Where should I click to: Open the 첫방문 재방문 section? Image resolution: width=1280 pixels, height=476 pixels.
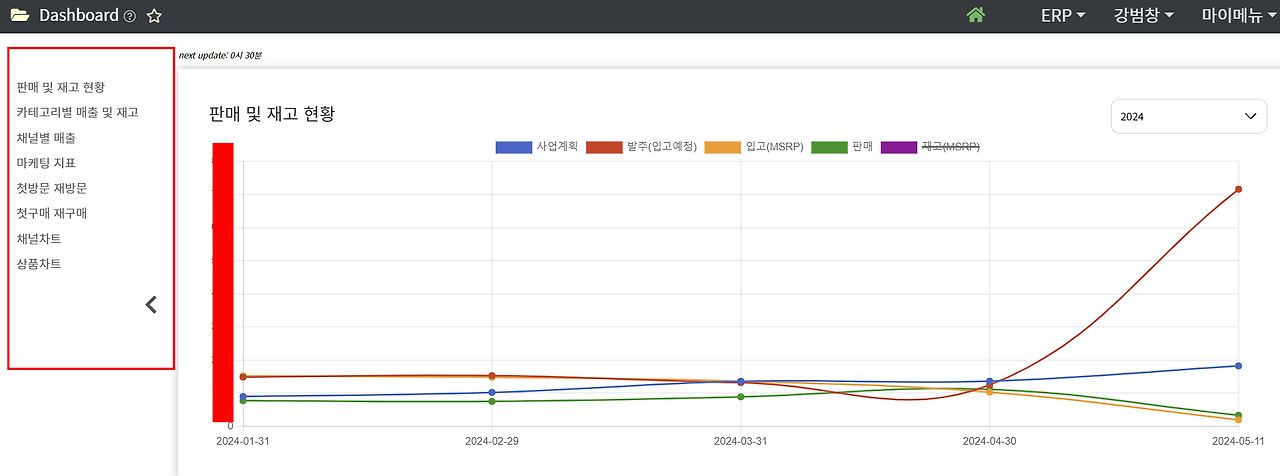click(x=52, y=188)
